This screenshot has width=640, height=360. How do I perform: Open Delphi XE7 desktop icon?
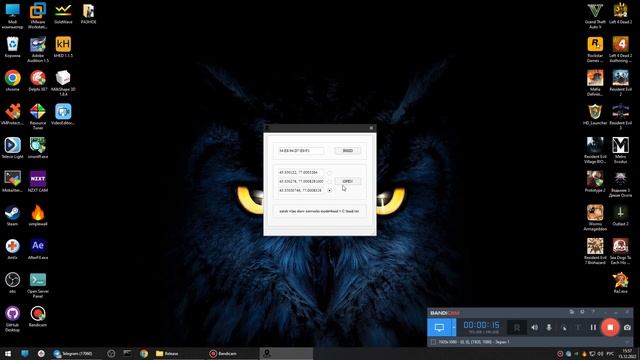(x=38, y=80)
